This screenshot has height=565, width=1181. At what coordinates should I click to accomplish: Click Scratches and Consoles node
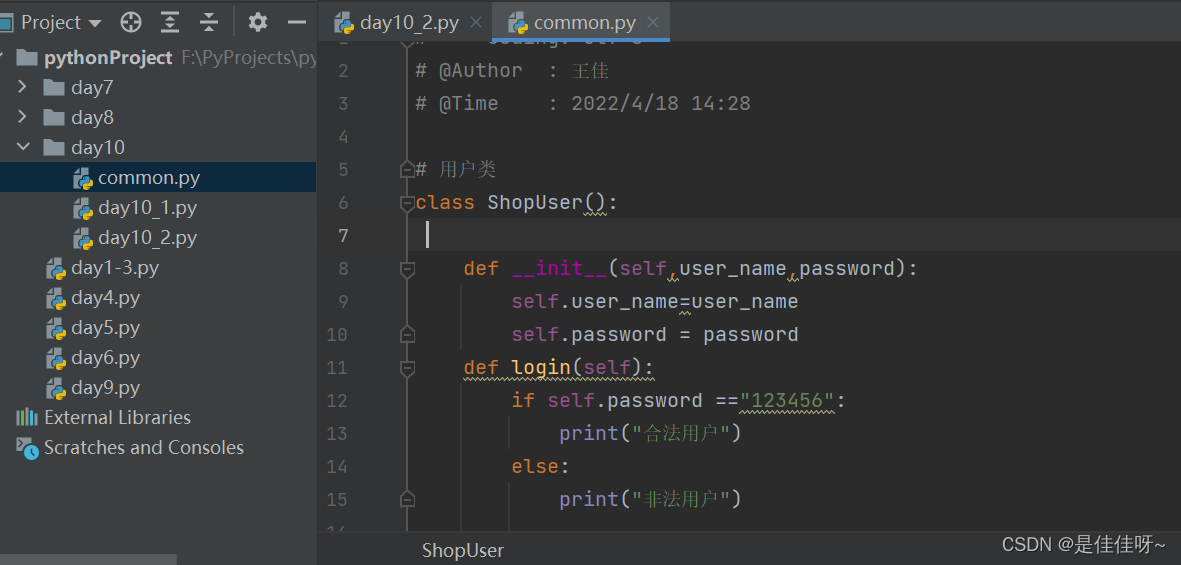pos(143,447)
